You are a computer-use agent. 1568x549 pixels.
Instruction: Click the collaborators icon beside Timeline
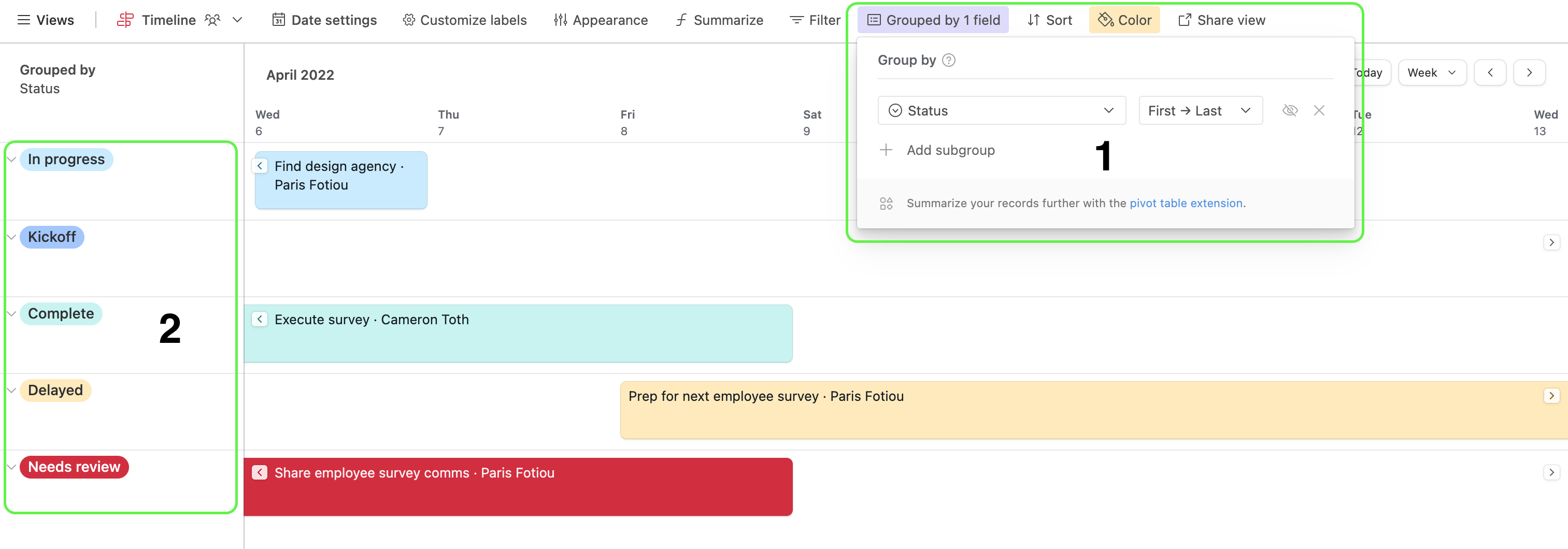point(212,20)
